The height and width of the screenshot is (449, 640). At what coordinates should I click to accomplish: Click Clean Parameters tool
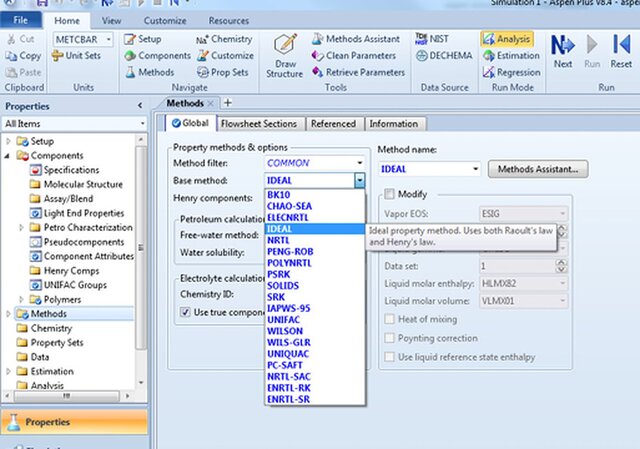[353, 56]
